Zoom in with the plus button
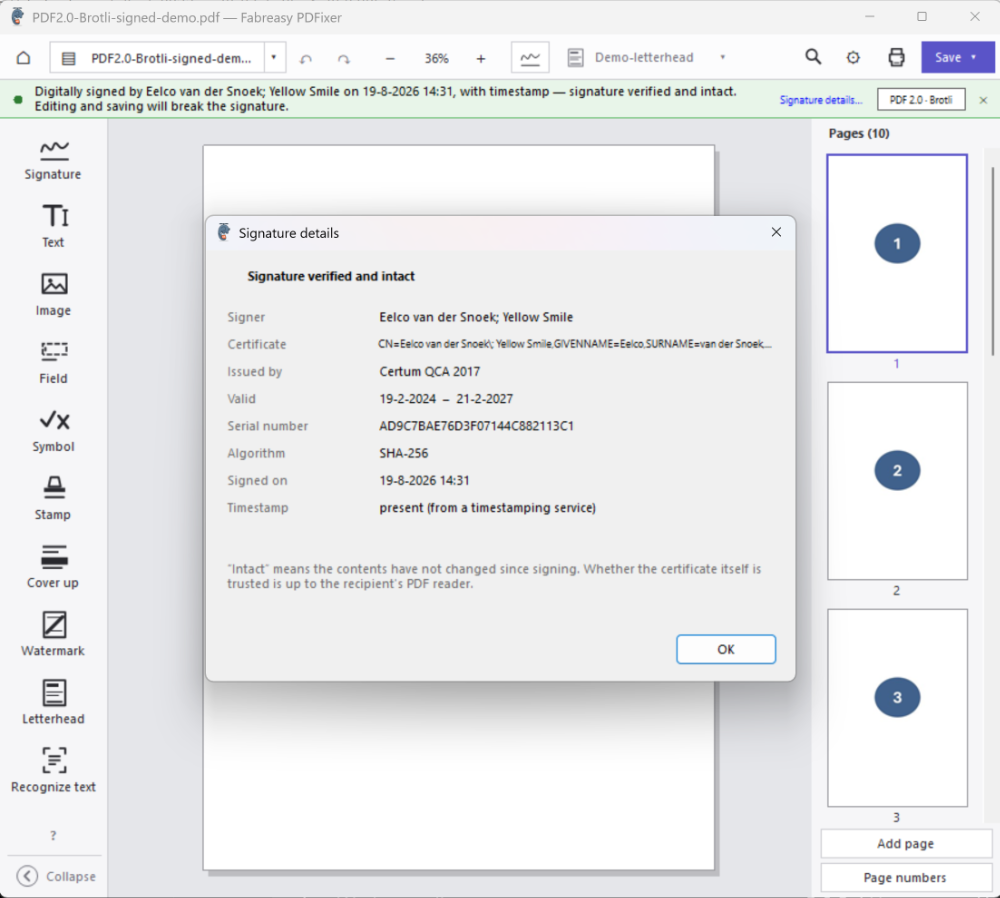 click(481, 59)
